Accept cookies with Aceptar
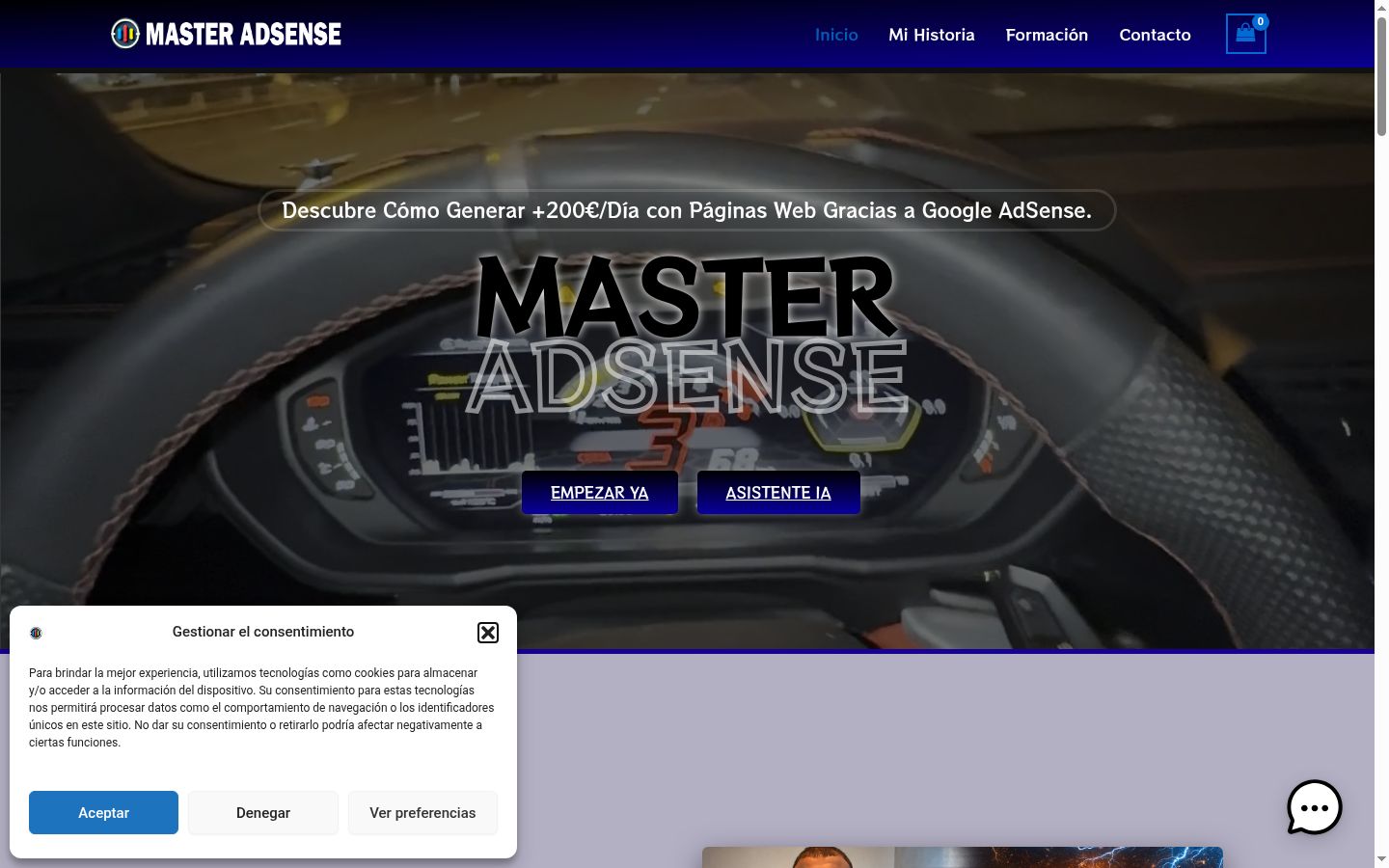The image size is (1389, 868). point(103,812)
